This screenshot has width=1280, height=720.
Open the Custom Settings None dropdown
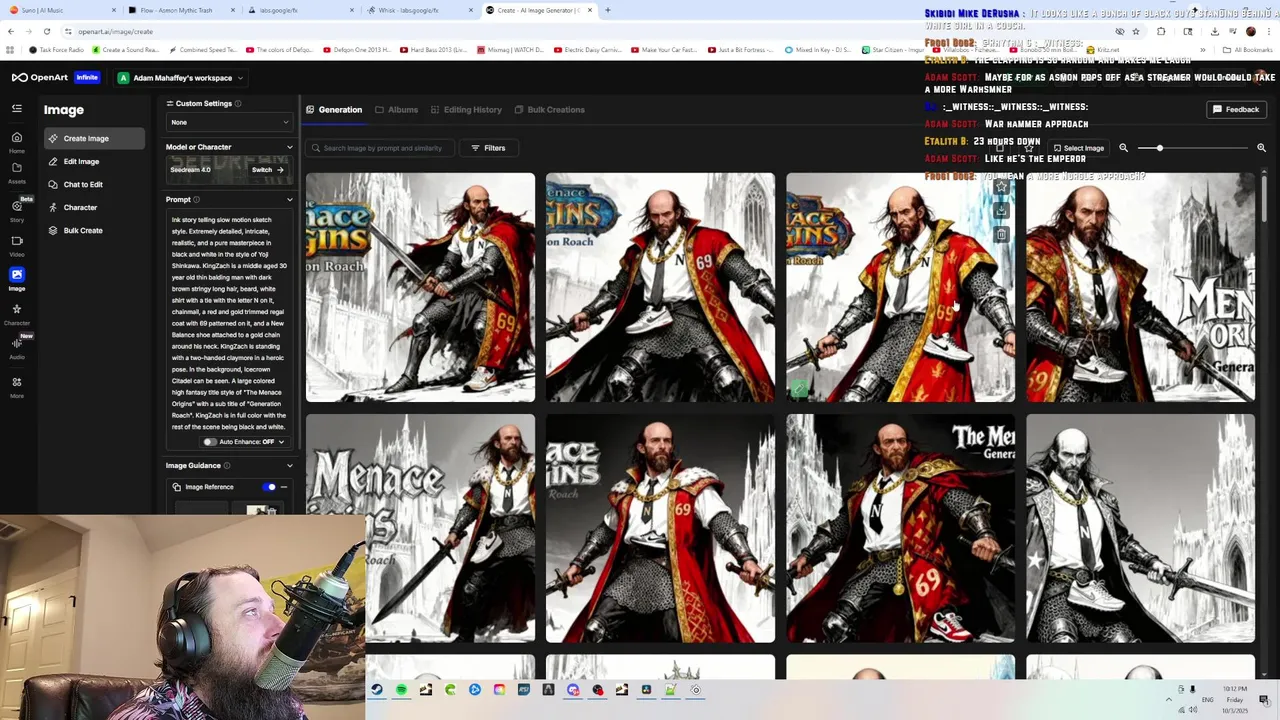click(230, 122)
